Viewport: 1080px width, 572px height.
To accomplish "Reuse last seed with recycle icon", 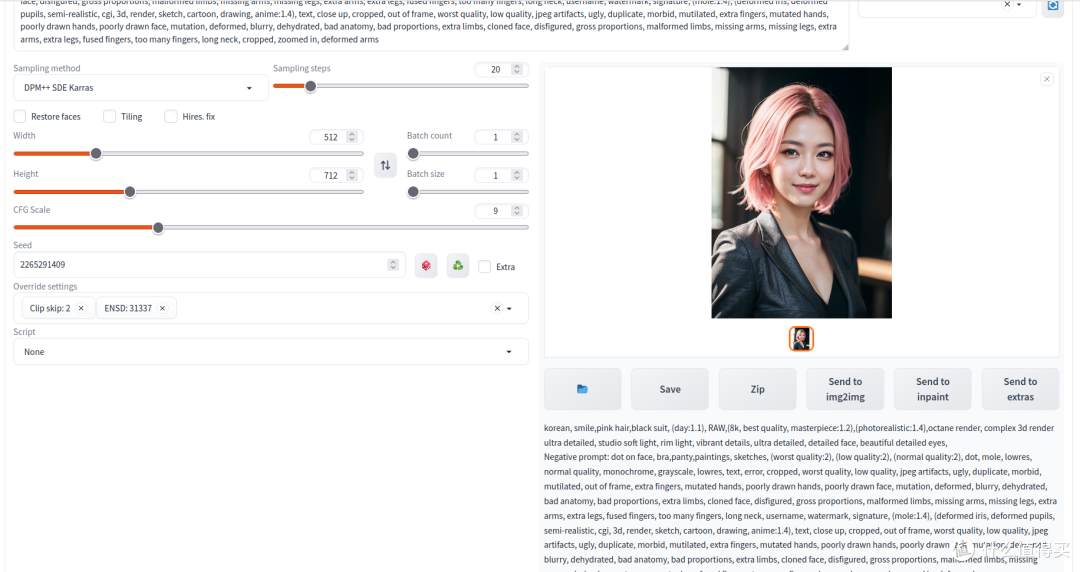I will coord(458,265).
